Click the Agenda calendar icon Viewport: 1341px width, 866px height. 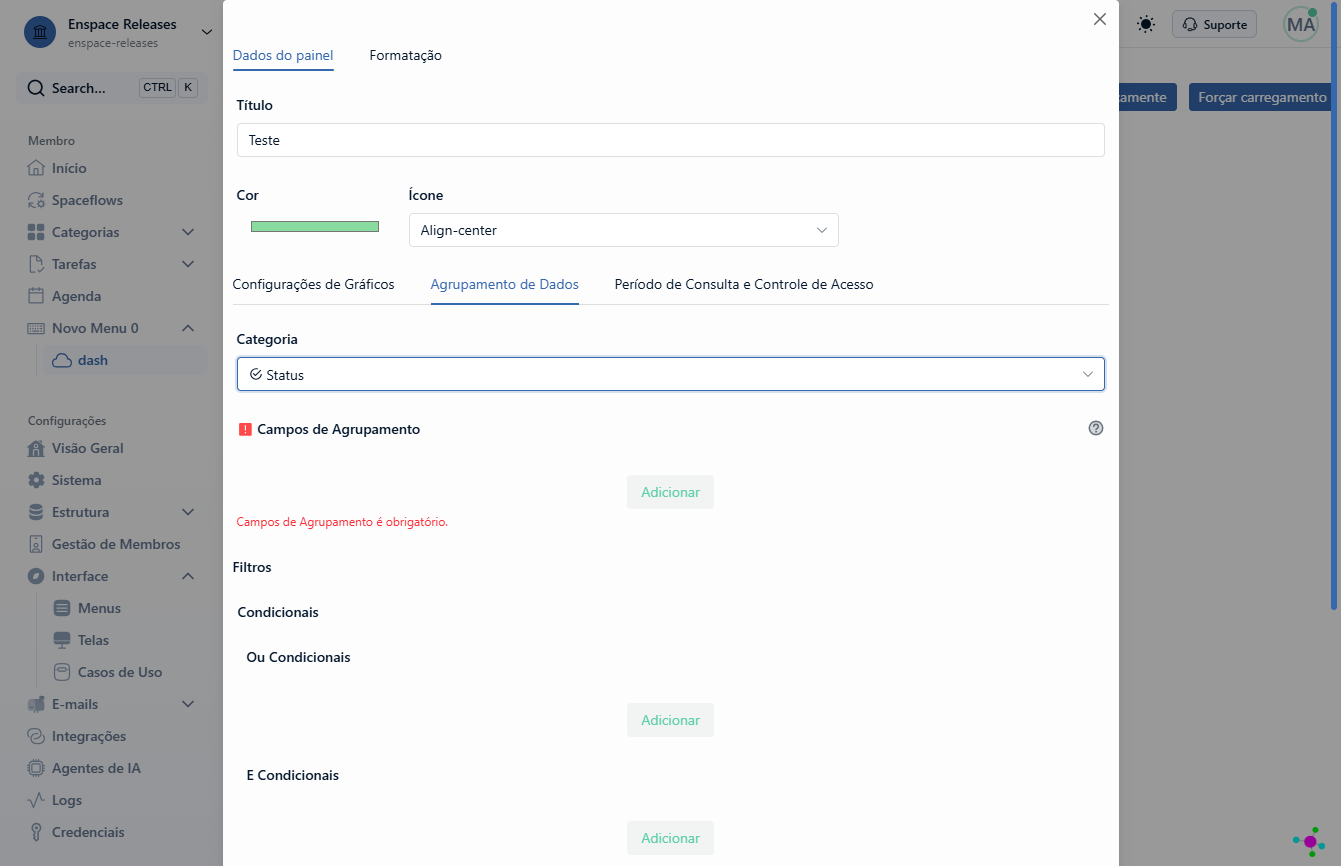click(x=36, y=296)
